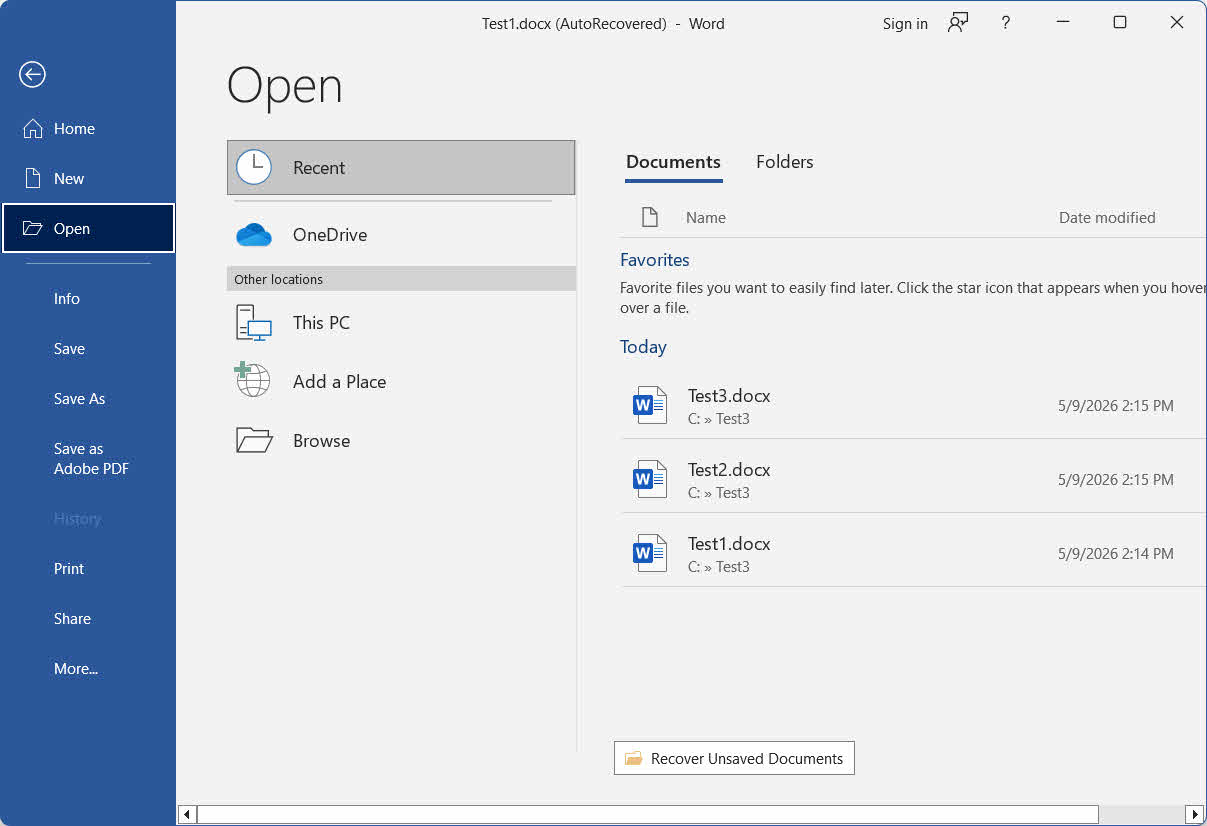Click the 2:14 PM date of Test1.docx
This screenshot has height=826, width=1207.
point(1116,553)
